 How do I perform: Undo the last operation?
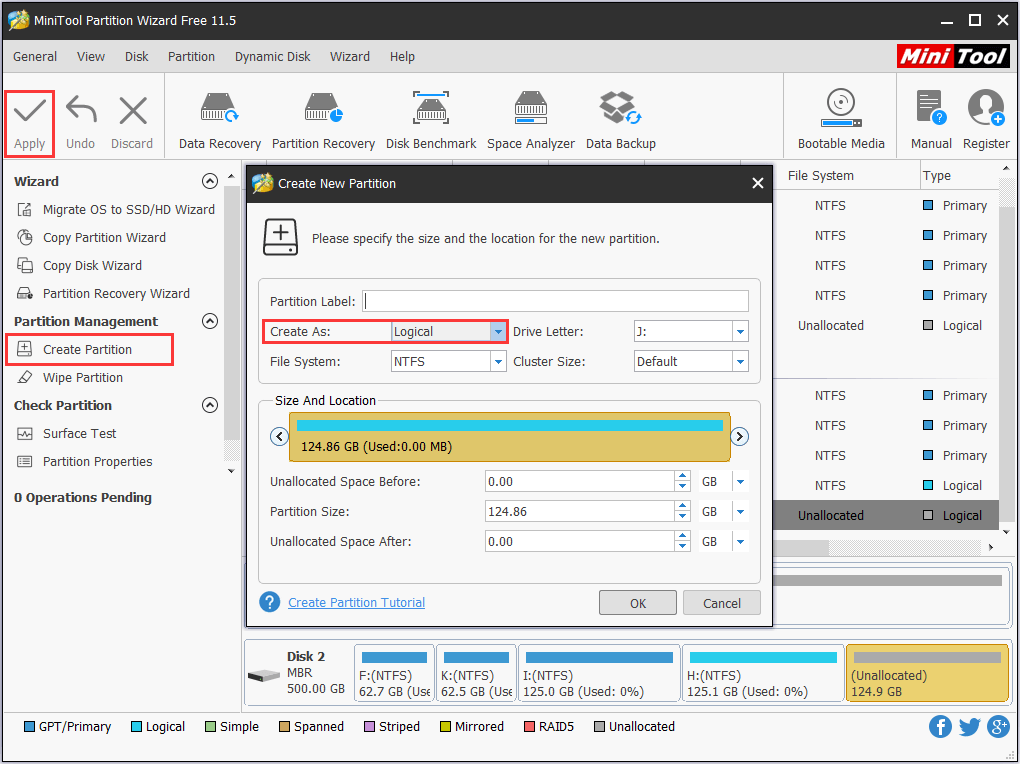[81, 123]
